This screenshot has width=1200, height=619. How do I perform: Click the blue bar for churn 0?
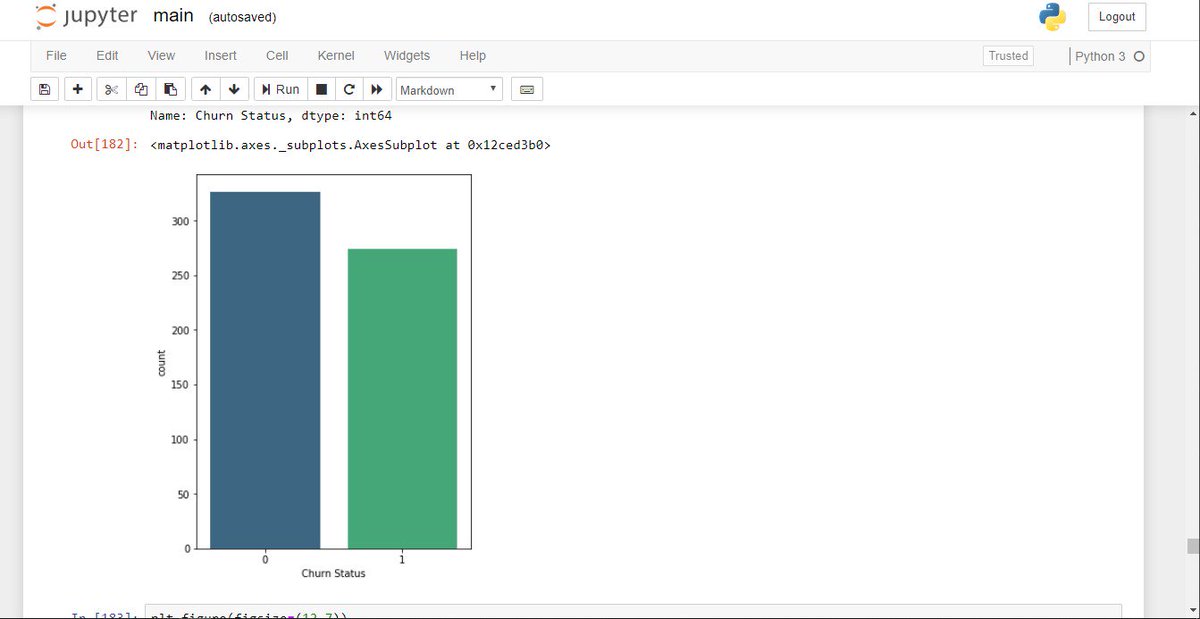click(265, 370)
